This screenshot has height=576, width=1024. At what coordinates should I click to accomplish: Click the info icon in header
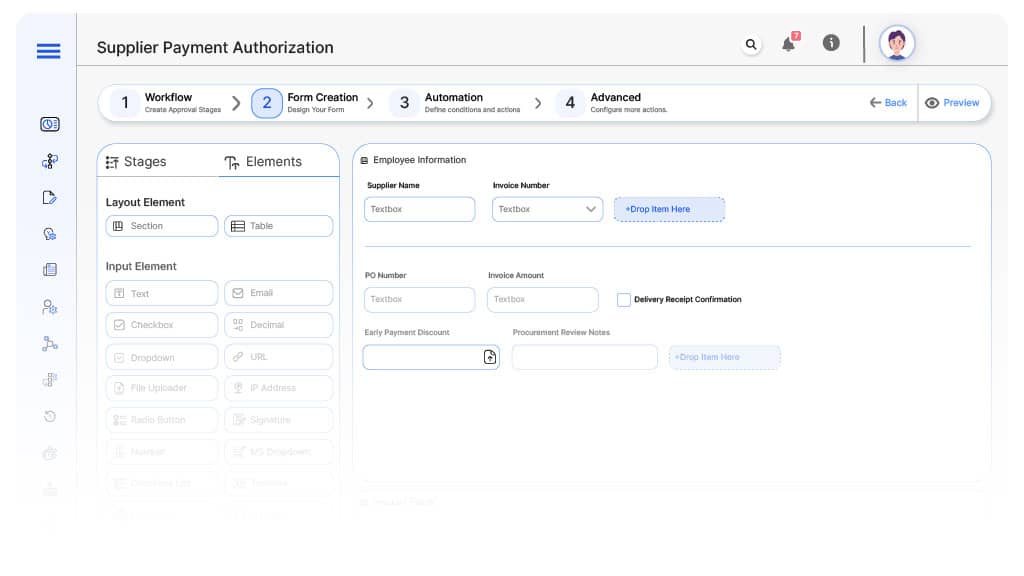(x=831, y=43)
